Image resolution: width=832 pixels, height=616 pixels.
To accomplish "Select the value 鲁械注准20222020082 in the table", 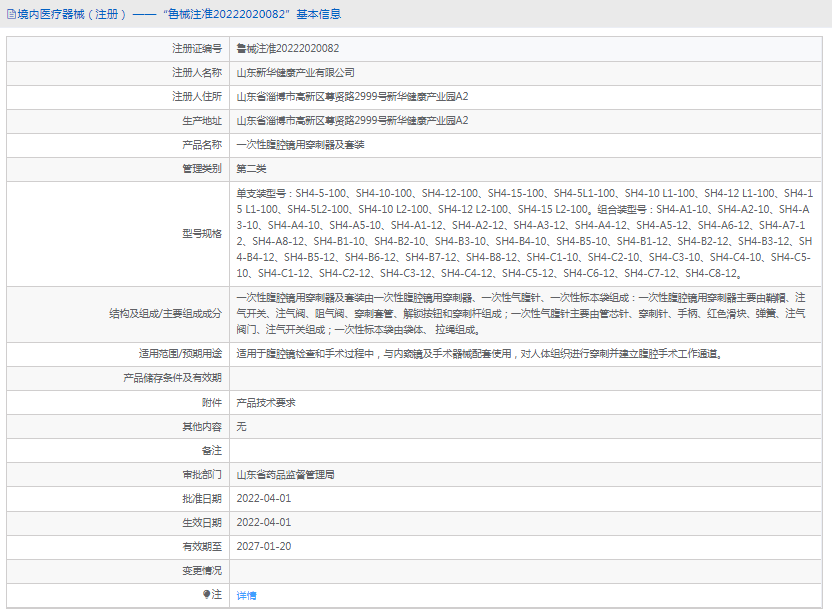I will (288, 48).
